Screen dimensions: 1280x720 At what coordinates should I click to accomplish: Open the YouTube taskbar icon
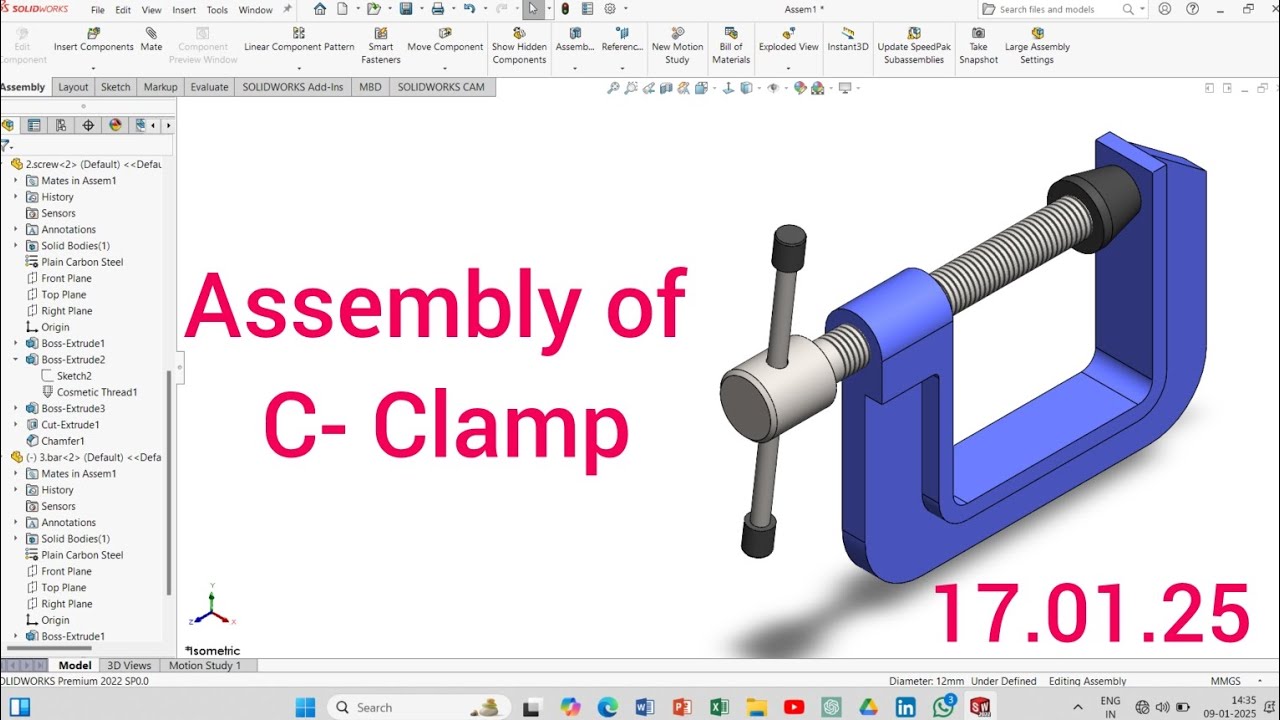[794, 707]
